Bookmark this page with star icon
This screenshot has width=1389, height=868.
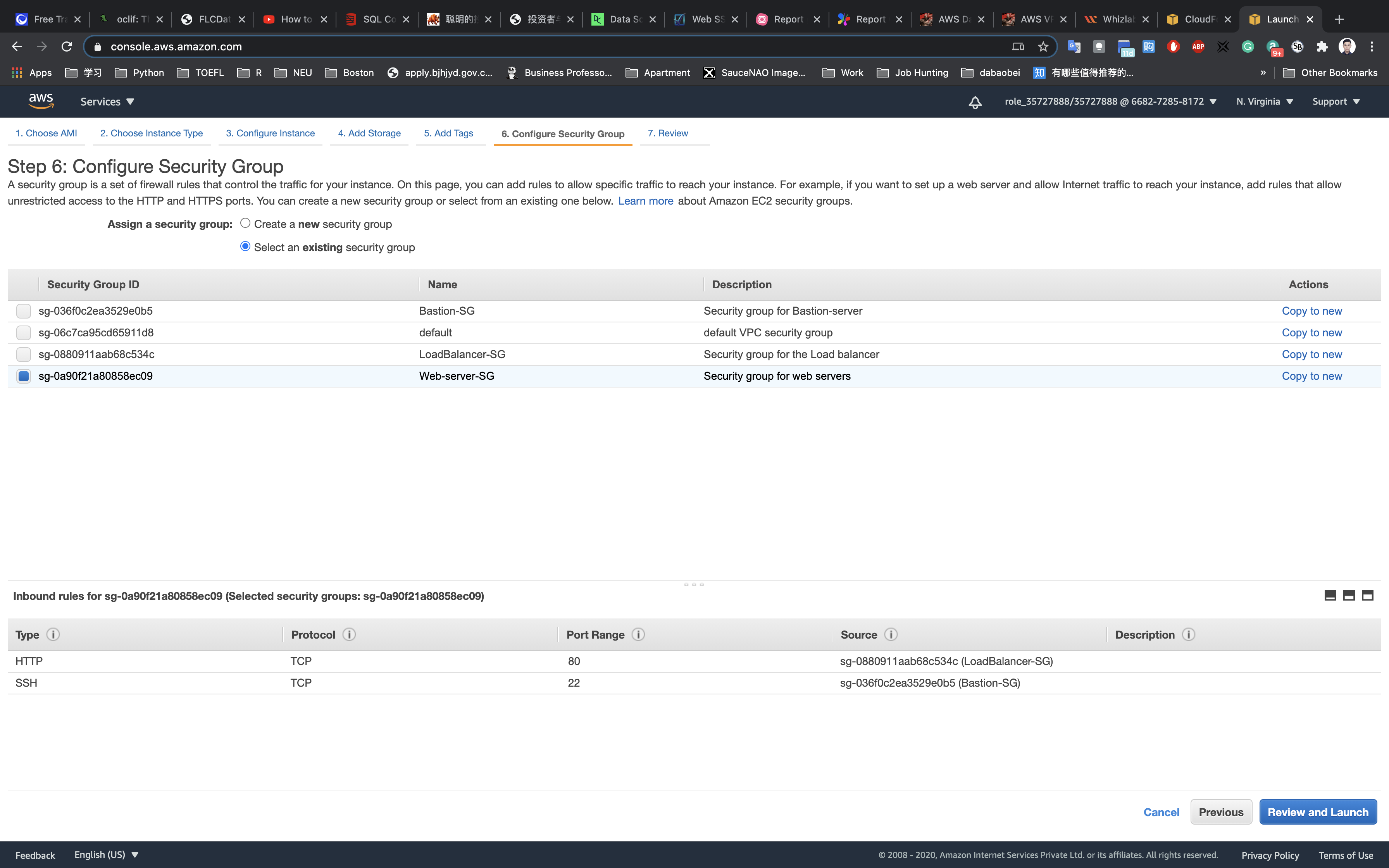point(1043,46)
